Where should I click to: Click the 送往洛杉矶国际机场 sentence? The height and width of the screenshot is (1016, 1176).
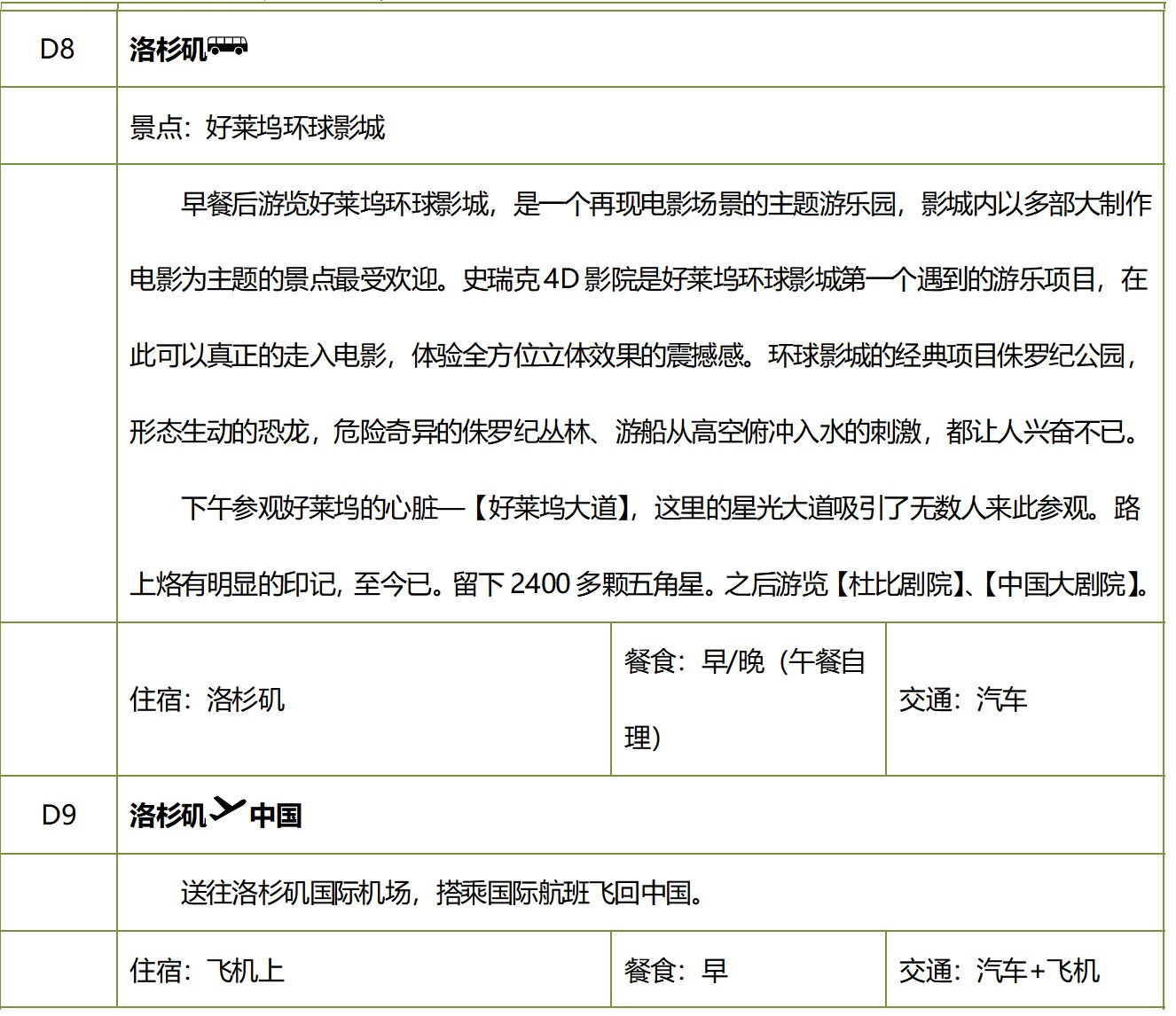coord(442,893)
